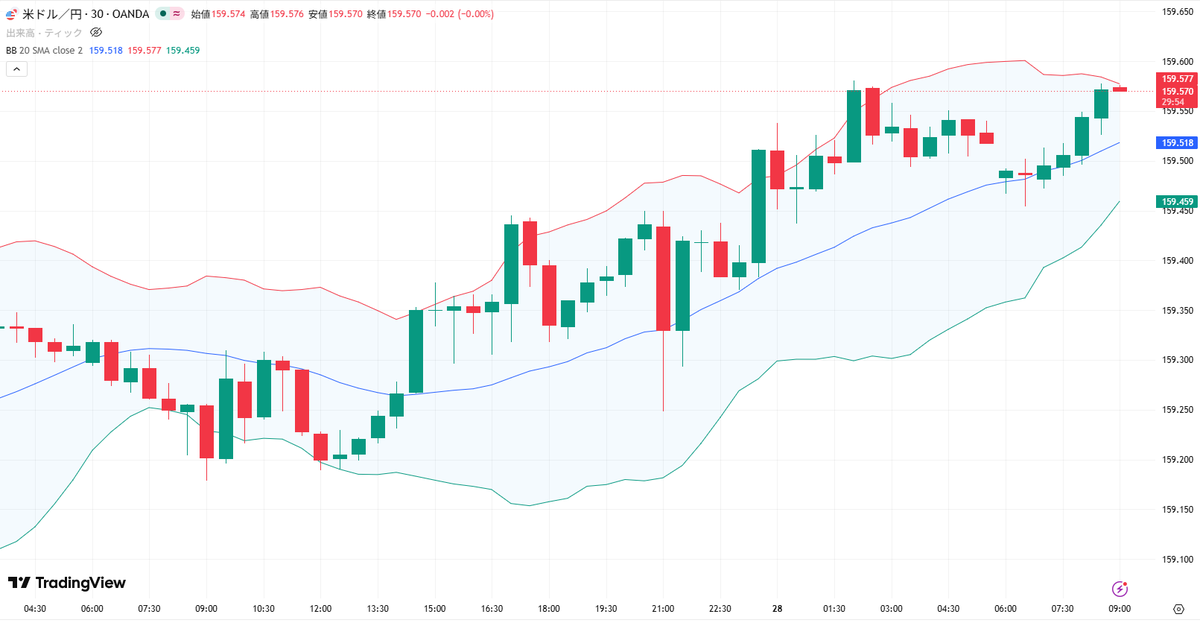Click the red 159.577 price axis label
Viewport: 1200px width, 623px height.
1176,78
